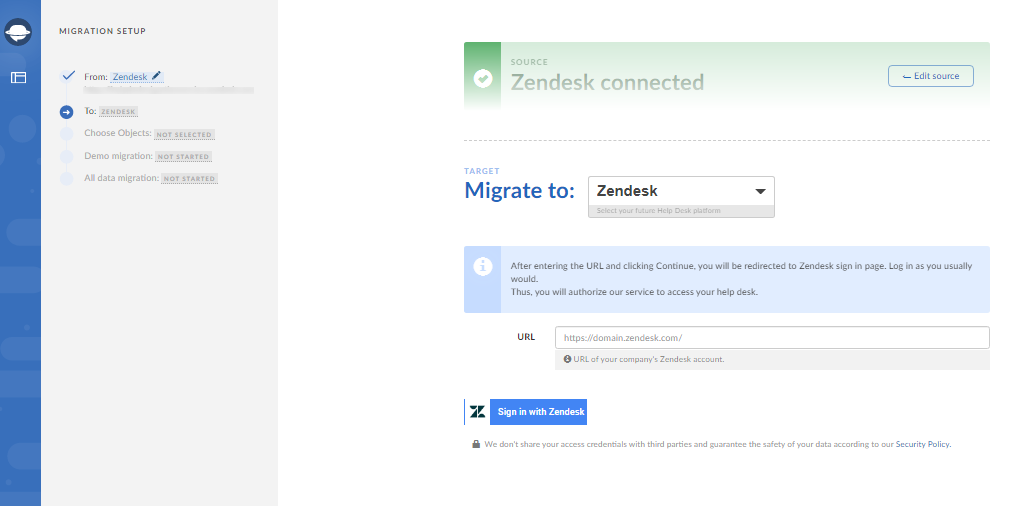Open the Security Policy link
This screenshot has height=506, width=1026.
pos(922,444)
